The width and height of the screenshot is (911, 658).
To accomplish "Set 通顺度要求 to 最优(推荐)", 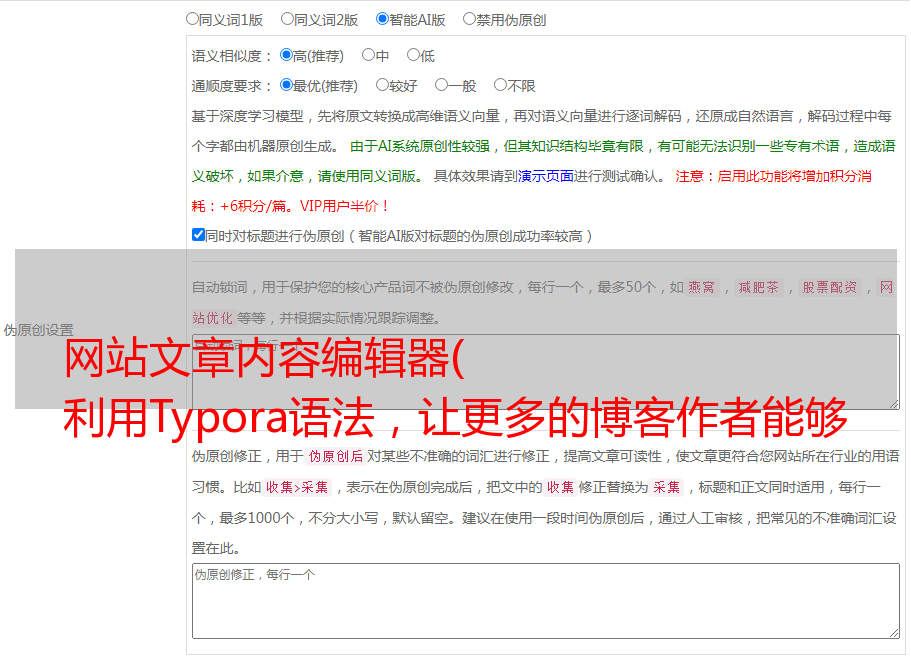I will 286,85.
